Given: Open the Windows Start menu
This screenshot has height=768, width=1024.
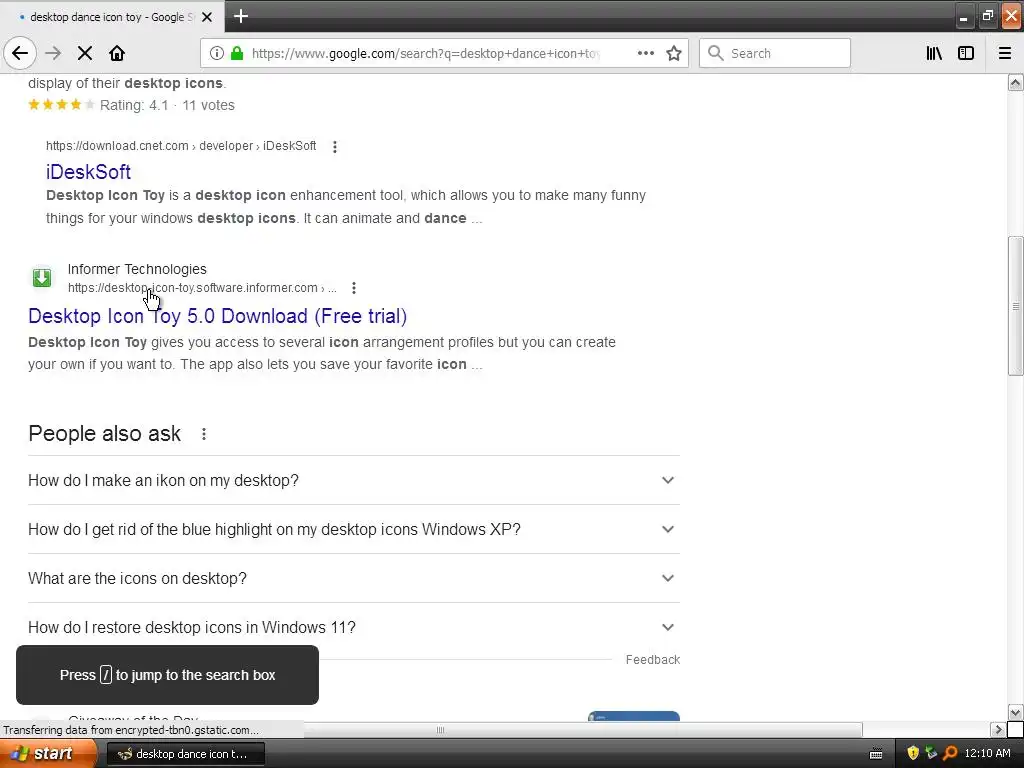Looking at the screenshot, I should 48,754.
